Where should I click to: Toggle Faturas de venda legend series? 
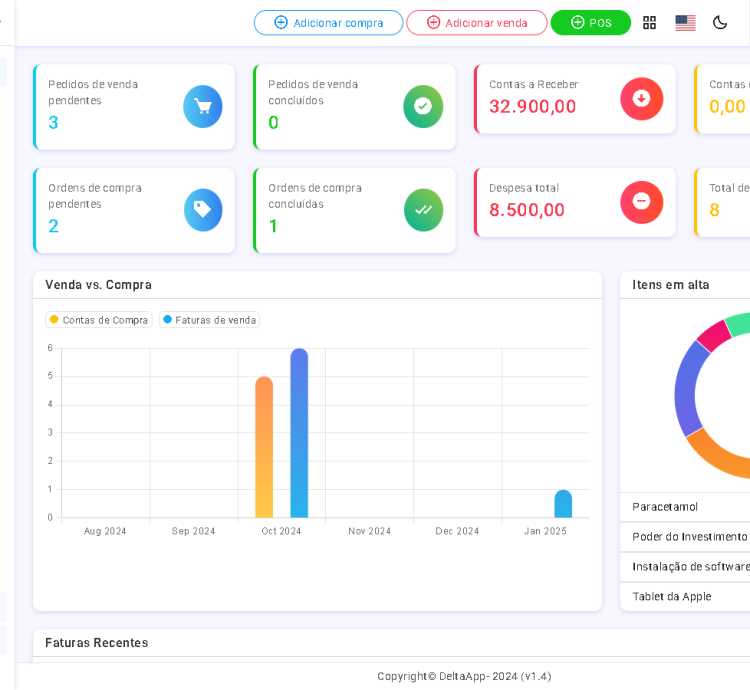(x=209, y=320)
